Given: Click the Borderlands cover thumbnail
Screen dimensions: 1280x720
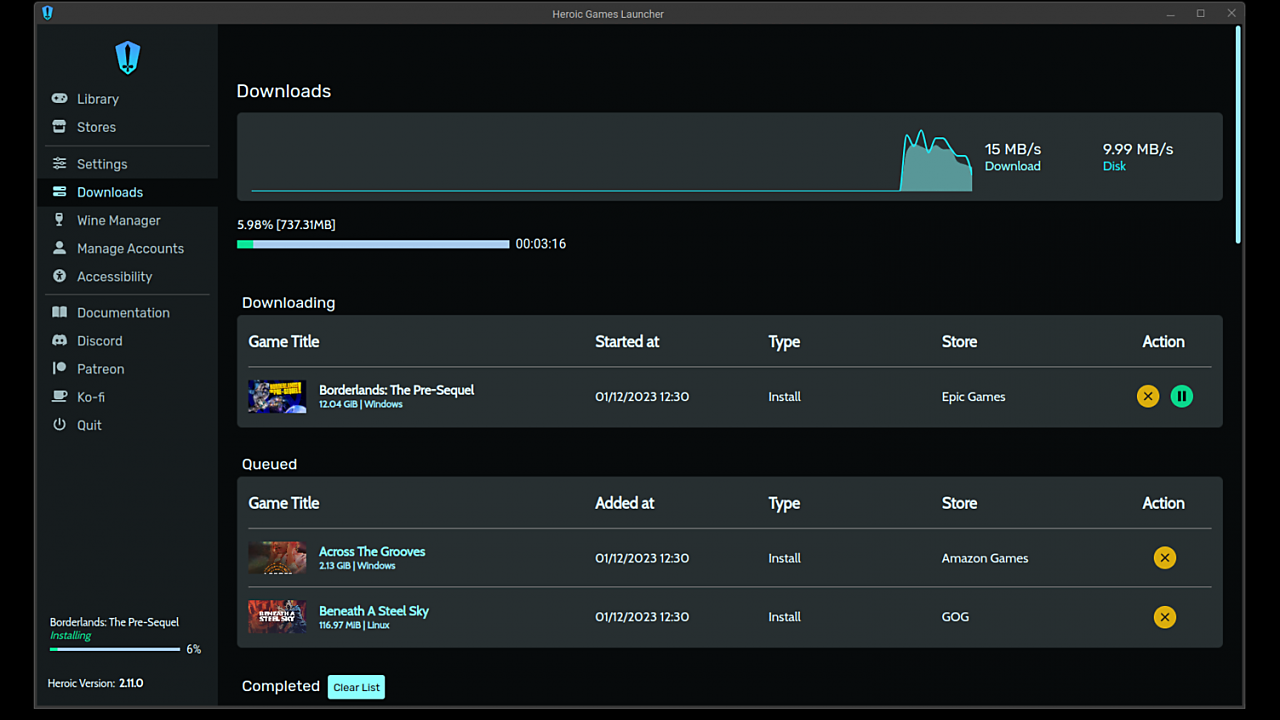Looking at the screenshot, I should click(x=277, y=396).
